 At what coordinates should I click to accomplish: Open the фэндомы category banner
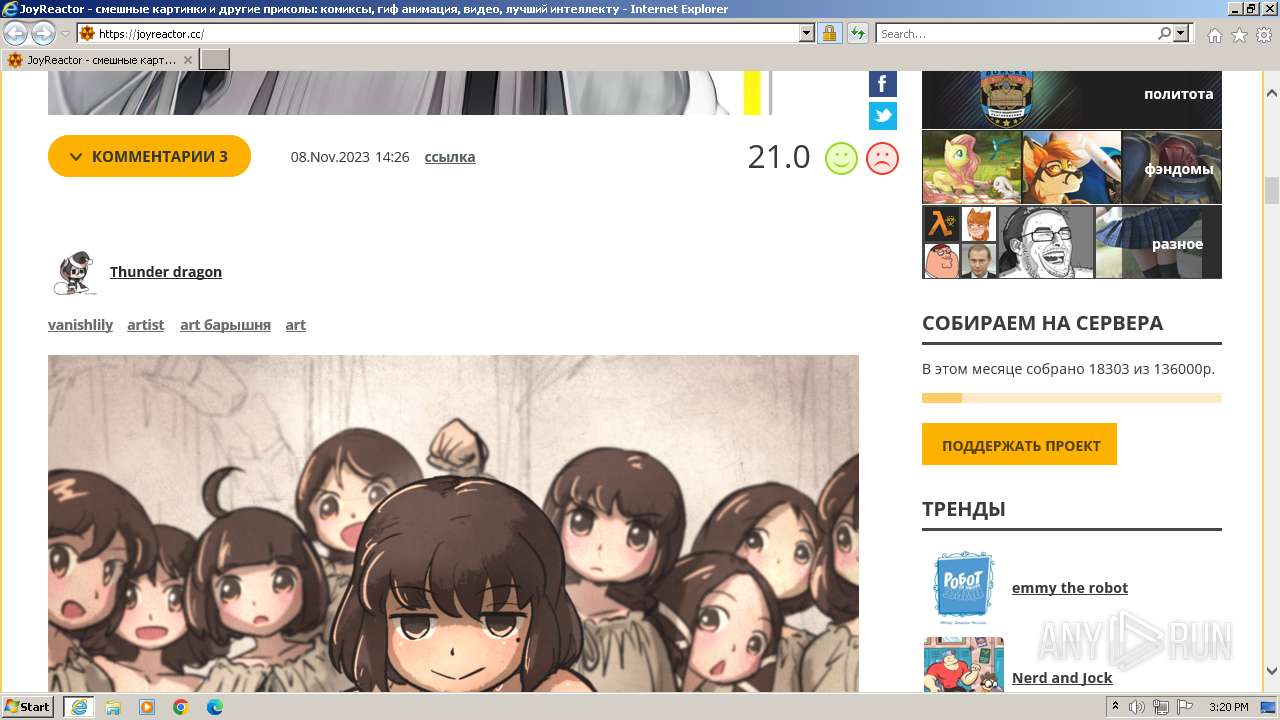(x=1072, y=167)
